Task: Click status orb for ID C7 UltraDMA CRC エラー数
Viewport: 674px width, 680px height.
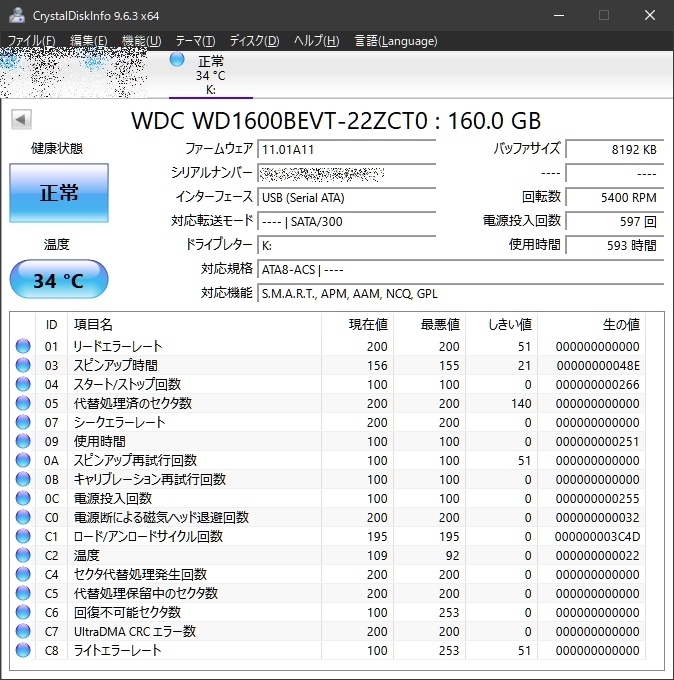Action: [x=23, y=631]
